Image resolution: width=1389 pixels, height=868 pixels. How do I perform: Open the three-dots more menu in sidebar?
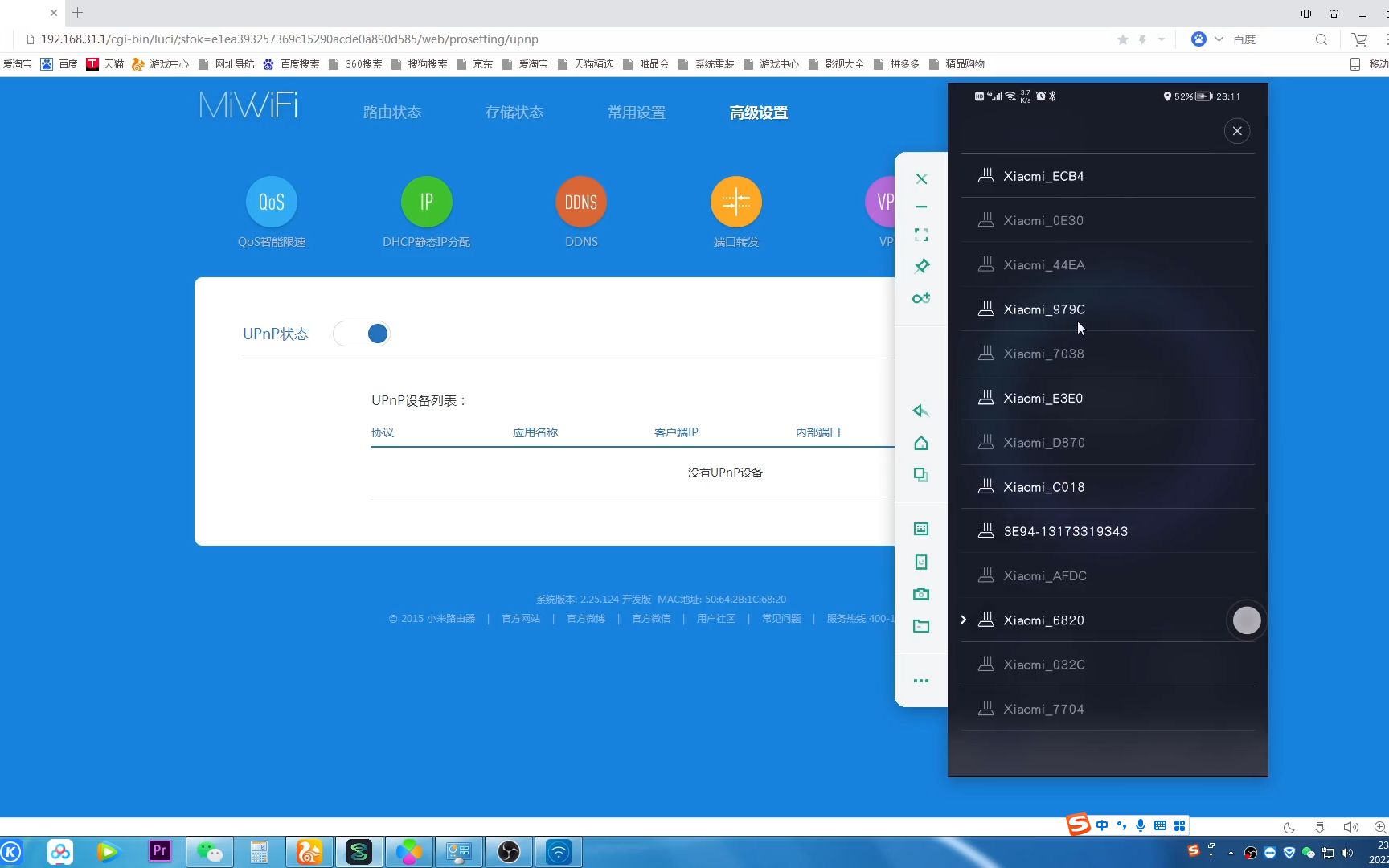coord(921,681)
